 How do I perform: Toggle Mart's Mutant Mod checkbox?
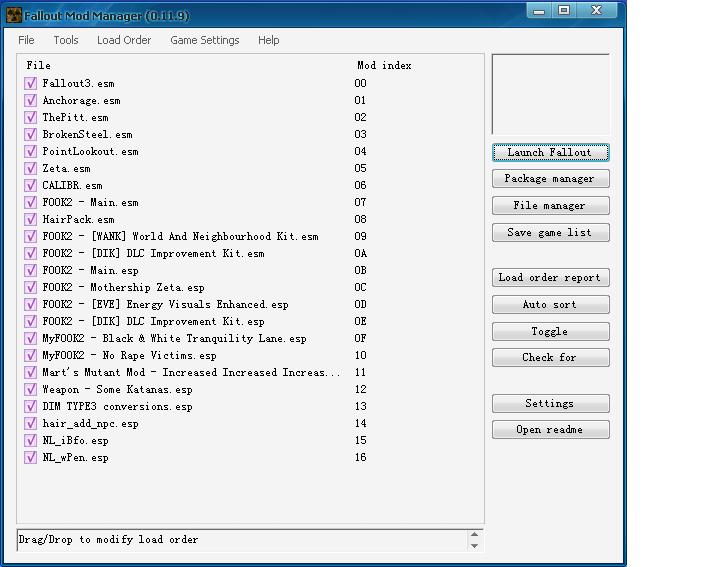click(x=30, y=372)
